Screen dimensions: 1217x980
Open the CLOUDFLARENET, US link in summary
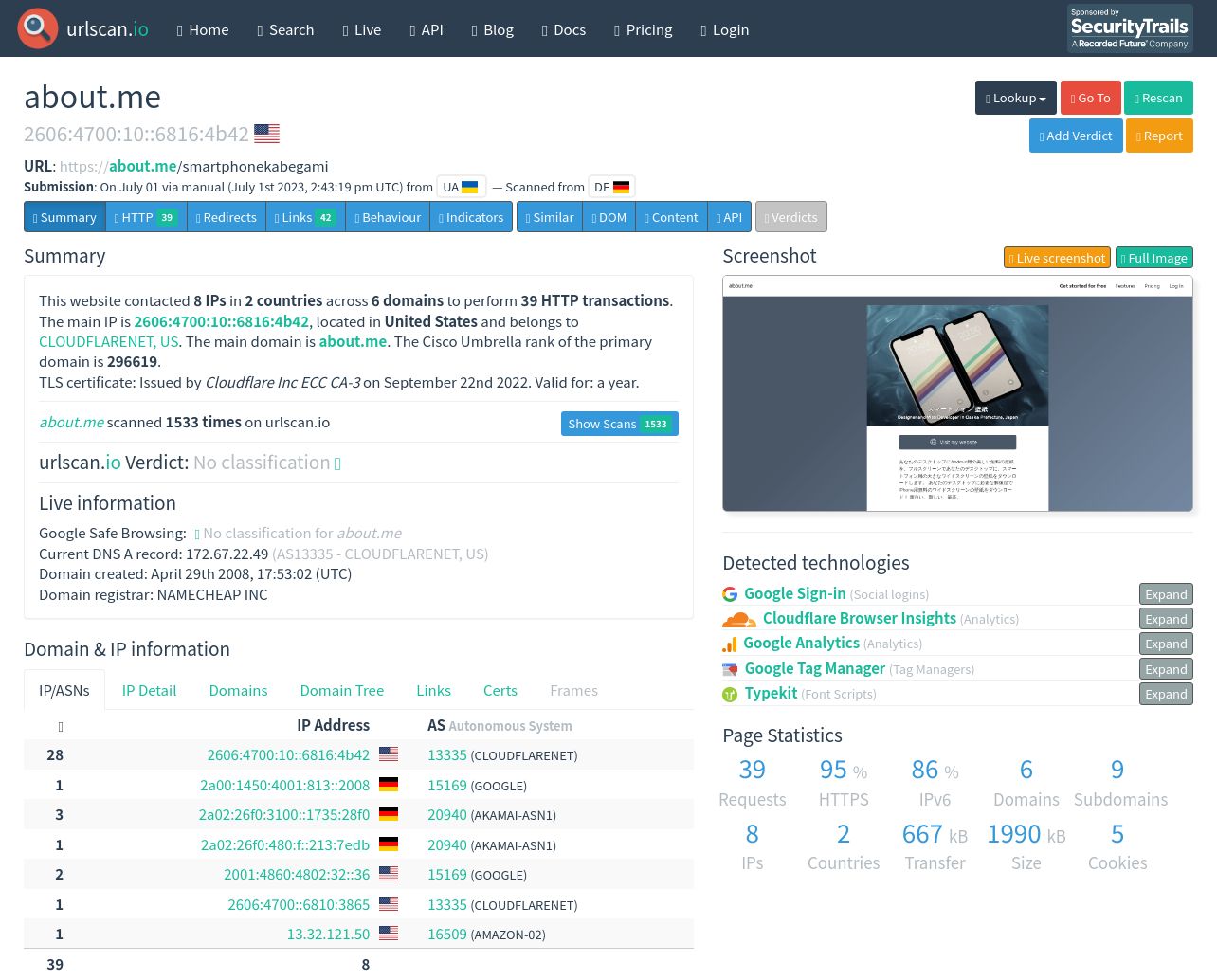pyautogui.click(x=109, y=341)
